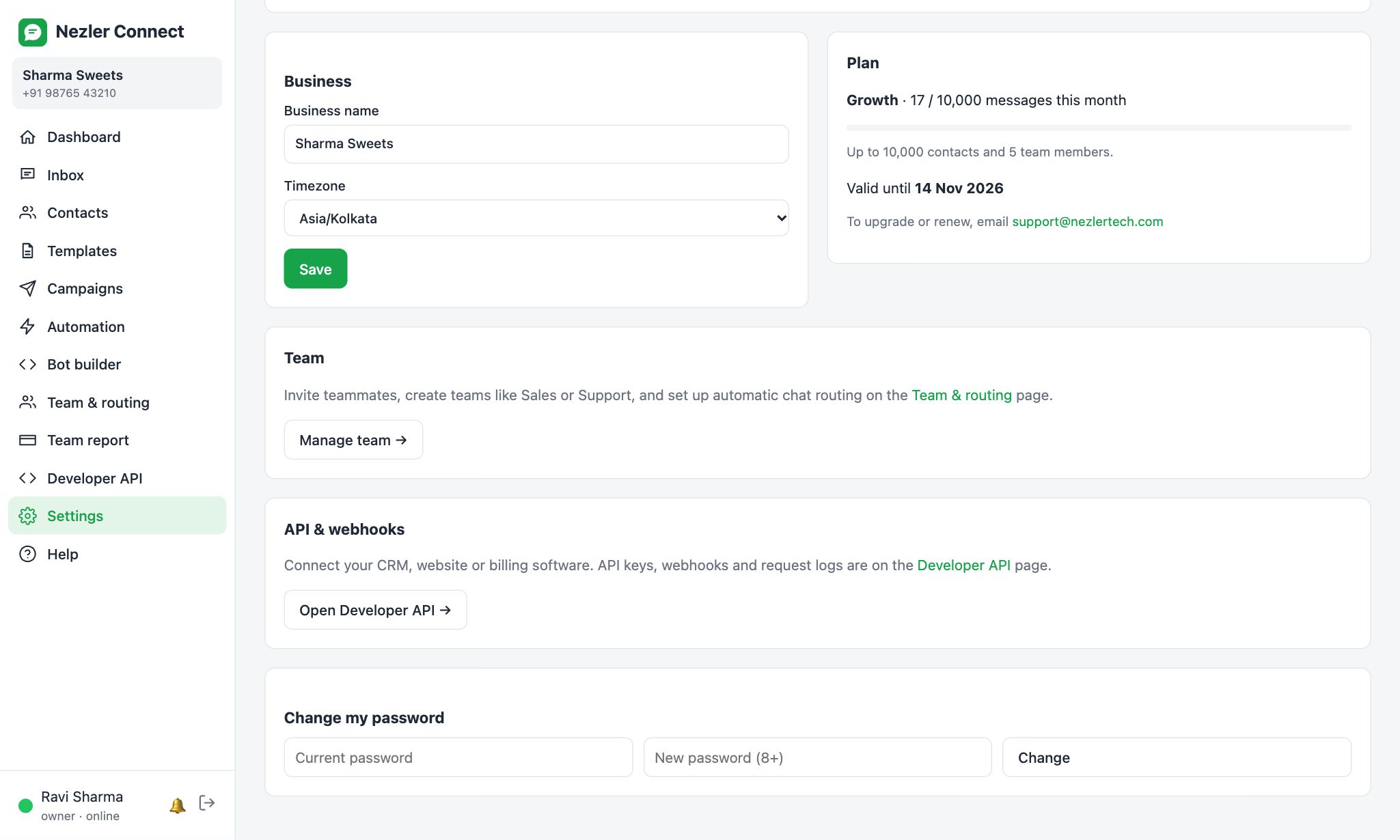Save the business details

[316, 269]
